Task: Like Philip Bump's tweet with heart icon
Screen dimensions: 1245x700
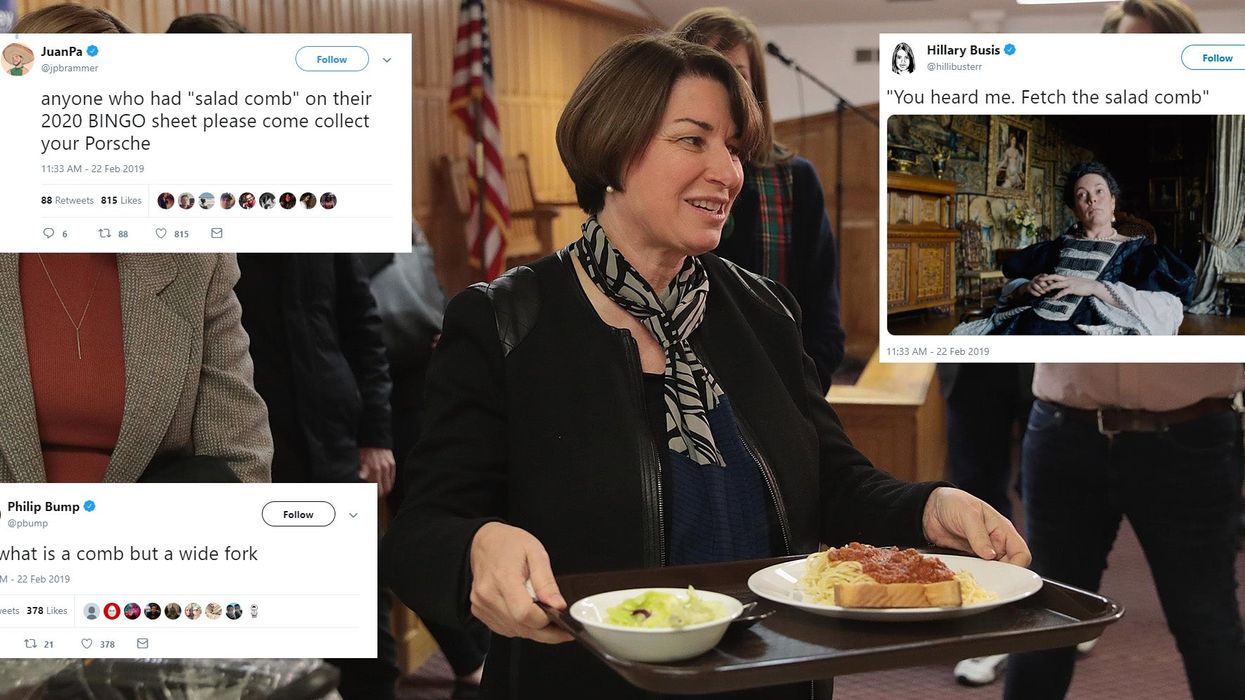Action: tap(86, 644)
